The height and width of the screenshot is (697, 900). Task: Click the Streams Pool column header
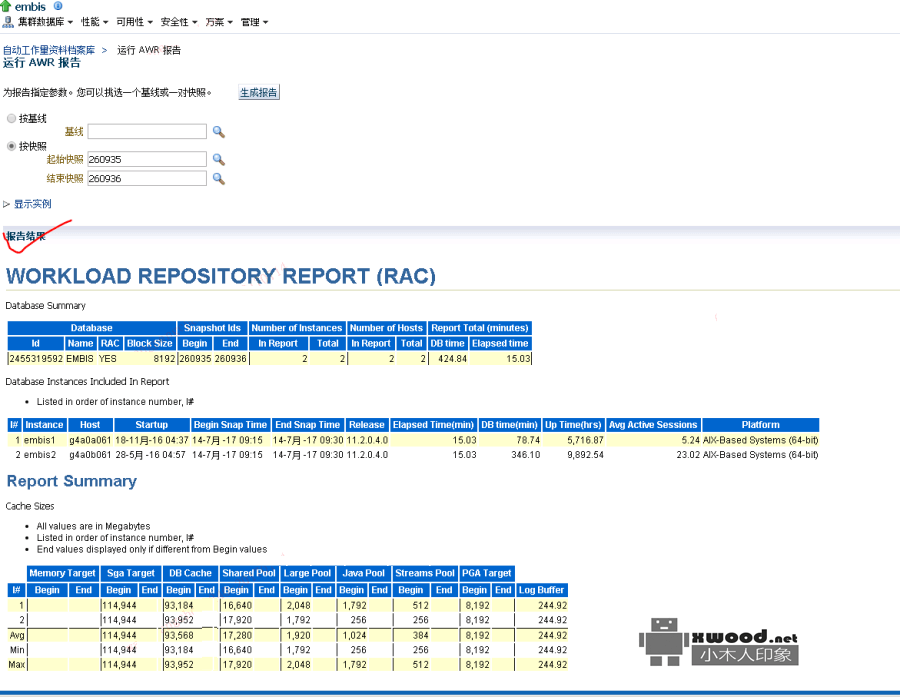425,573
